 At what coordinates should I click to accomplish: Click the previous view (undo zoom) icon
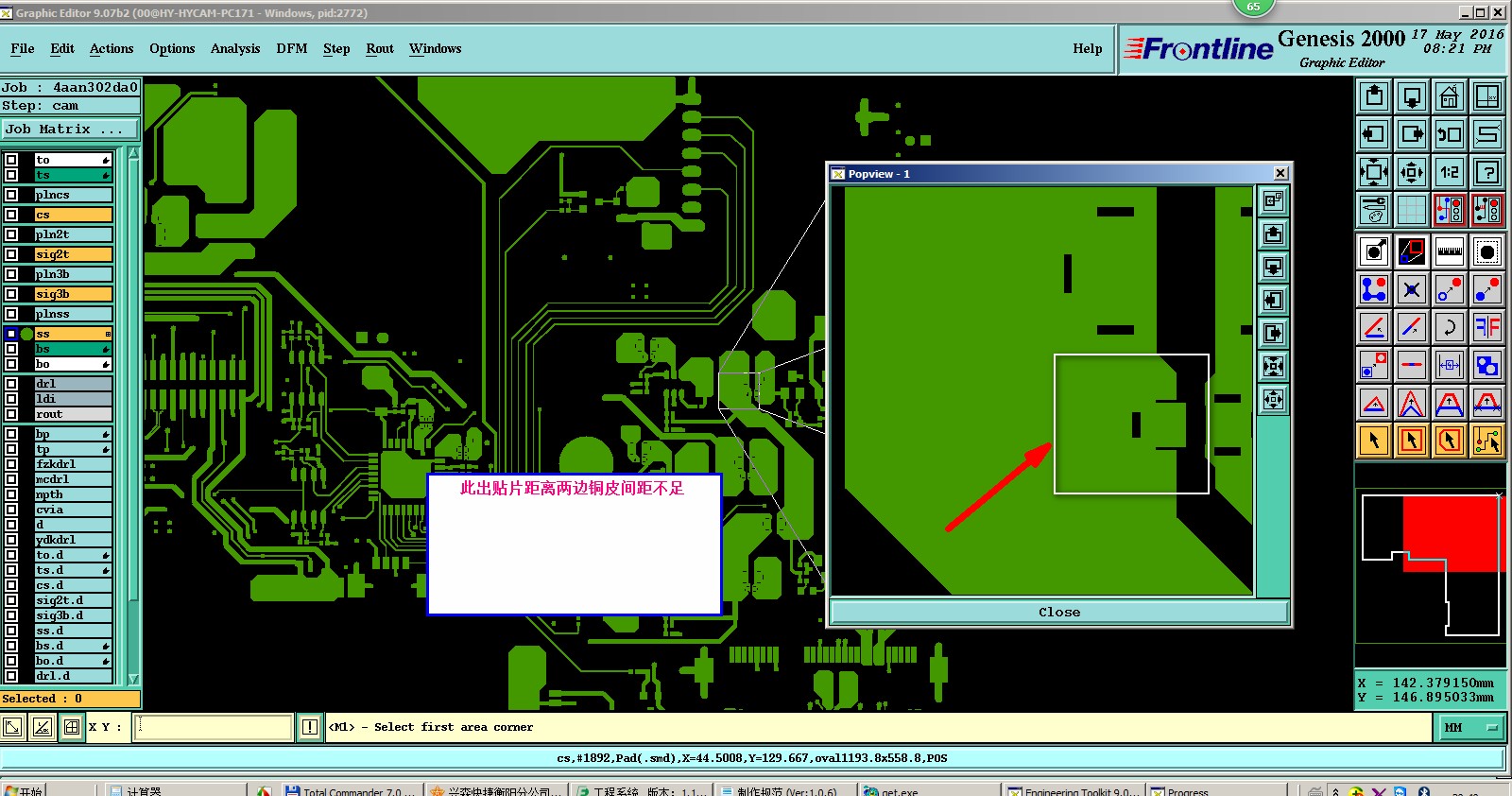click(x=1450, y=134)
